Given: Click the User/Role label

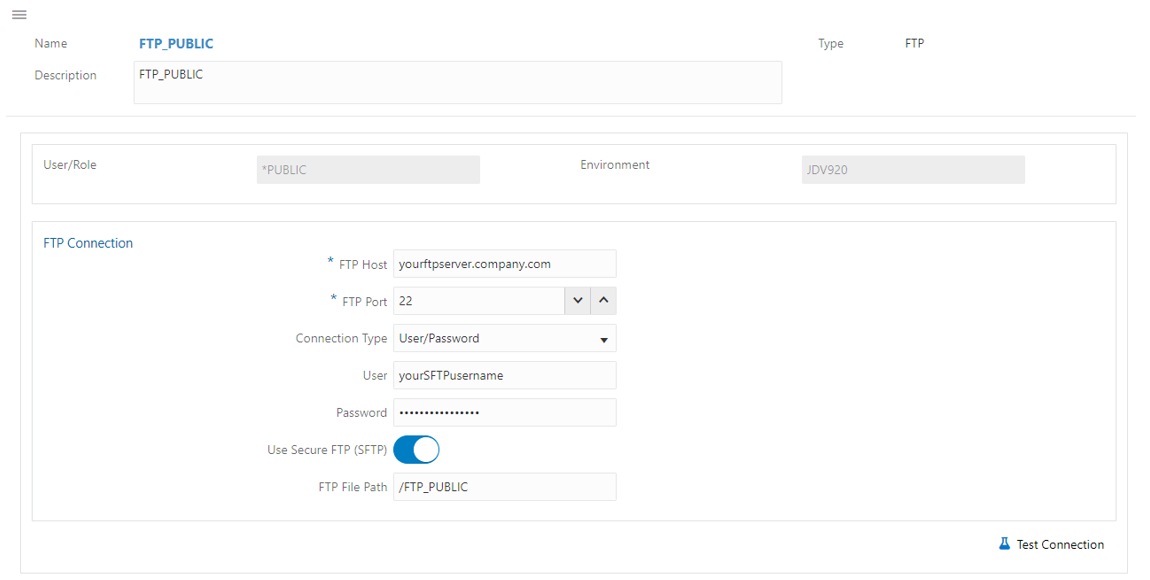Looking at the screenshot, I should coord(70,165).
